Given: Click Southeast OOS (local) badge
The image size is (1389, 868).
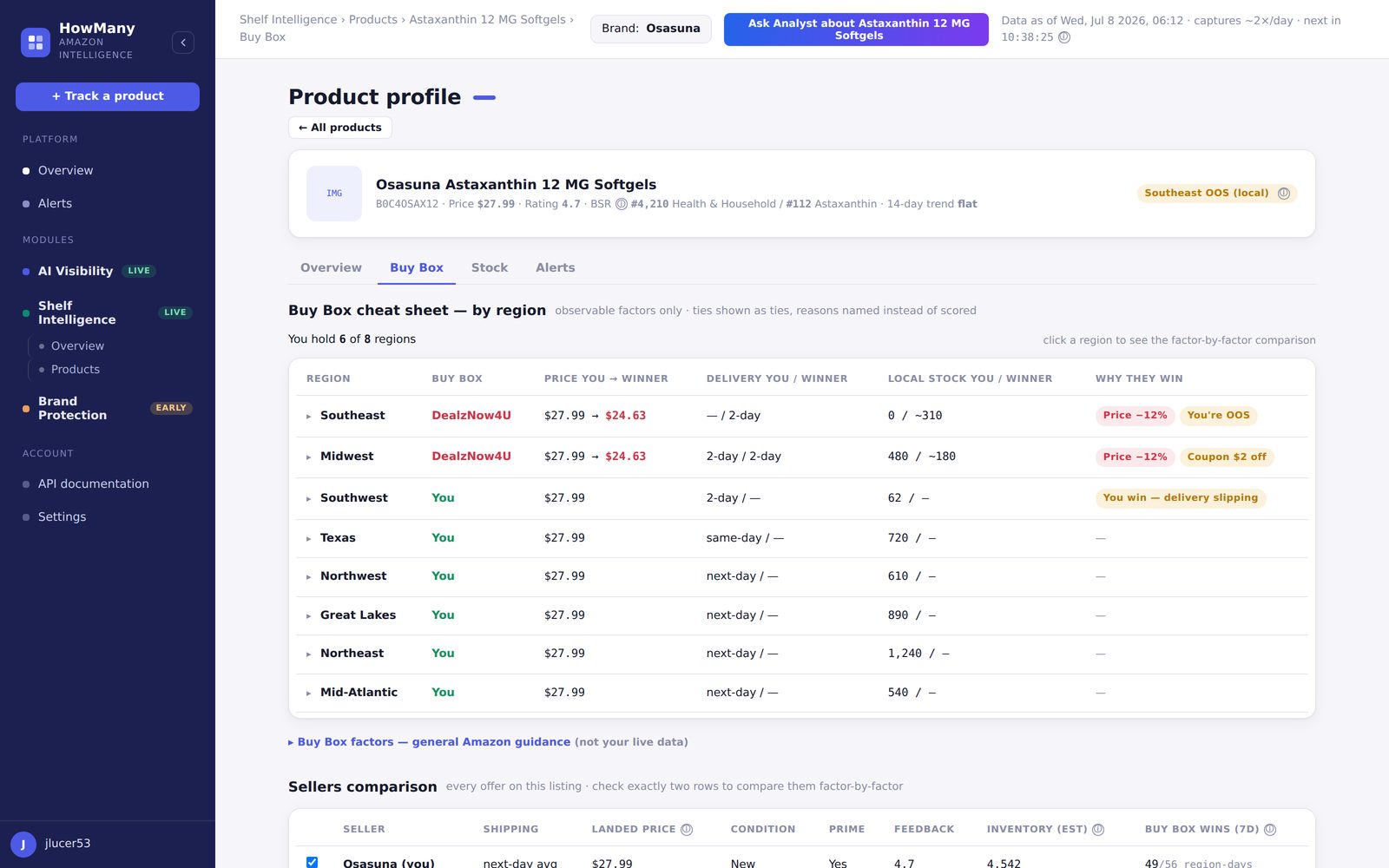Looking at the screenshot, I should tap(1217, 194).
